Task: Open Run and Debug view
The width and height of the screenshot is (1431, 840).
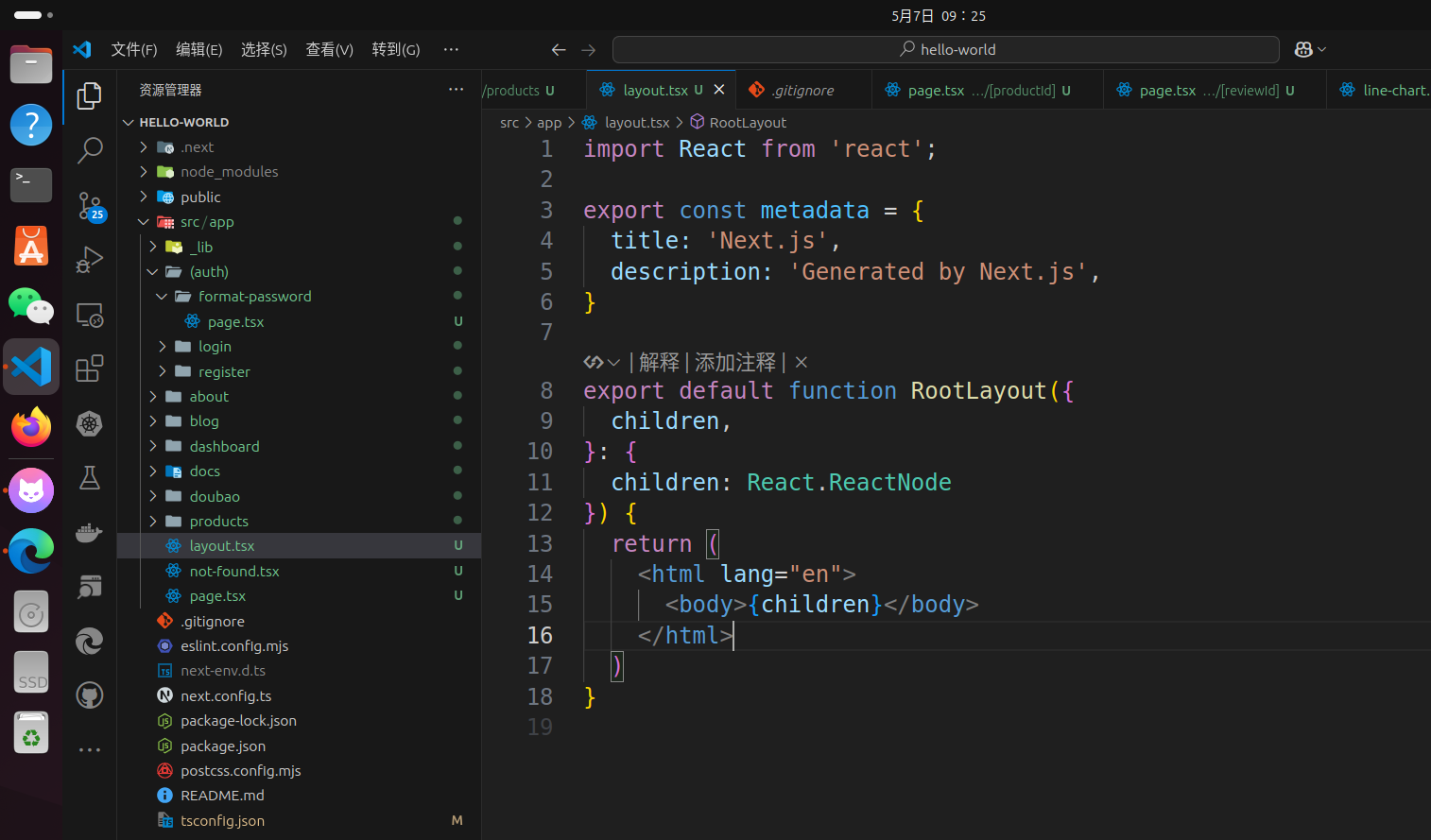Action: click(x=90, y=259)
